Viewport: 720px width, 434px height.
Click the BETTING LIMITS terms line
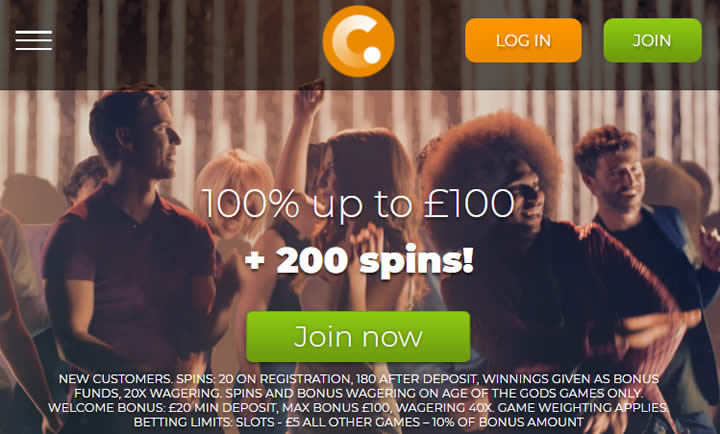tap(359, 422)
